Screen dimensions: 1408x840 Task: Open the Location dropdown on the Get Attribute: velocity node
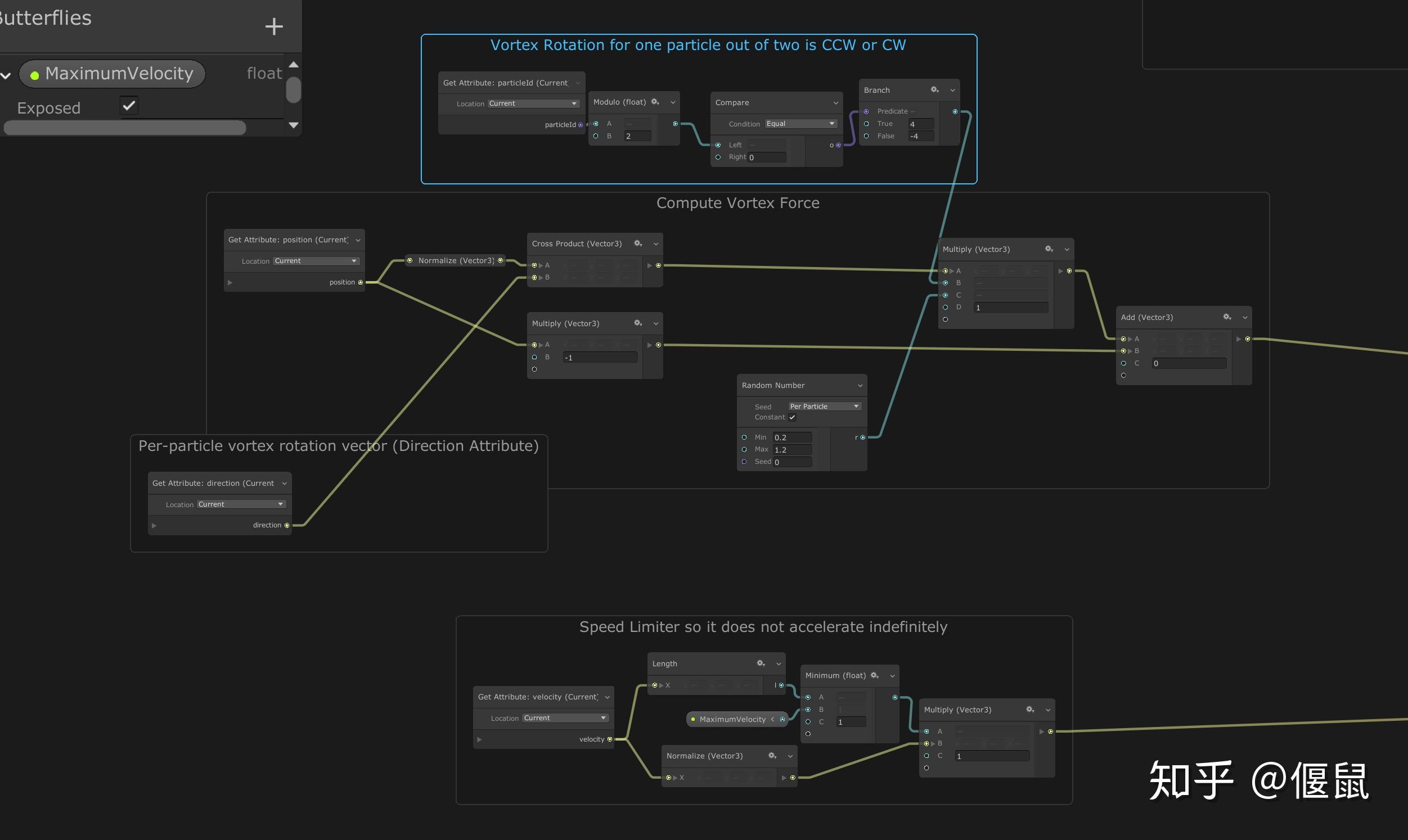tap(564, 718)
